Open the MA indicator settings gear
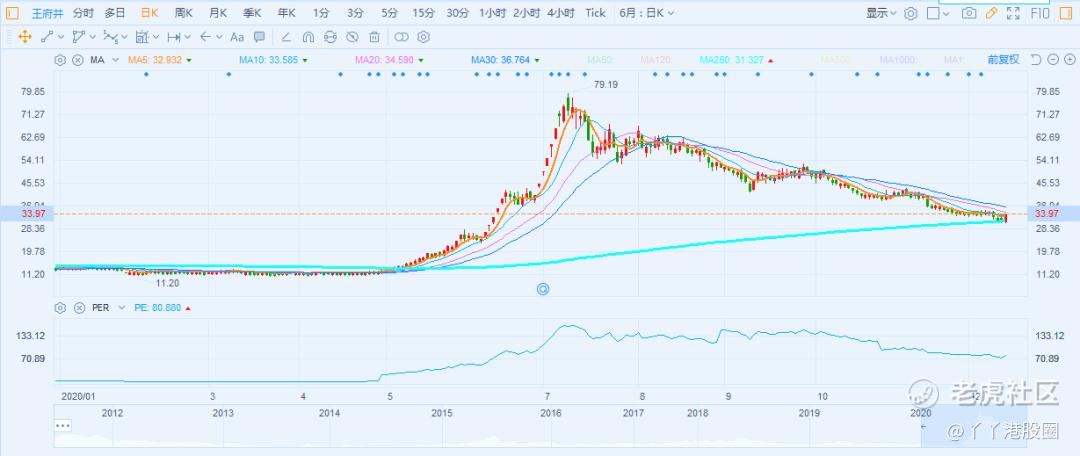This screenshot has height=456, width=1080. [x=61, y=60]
